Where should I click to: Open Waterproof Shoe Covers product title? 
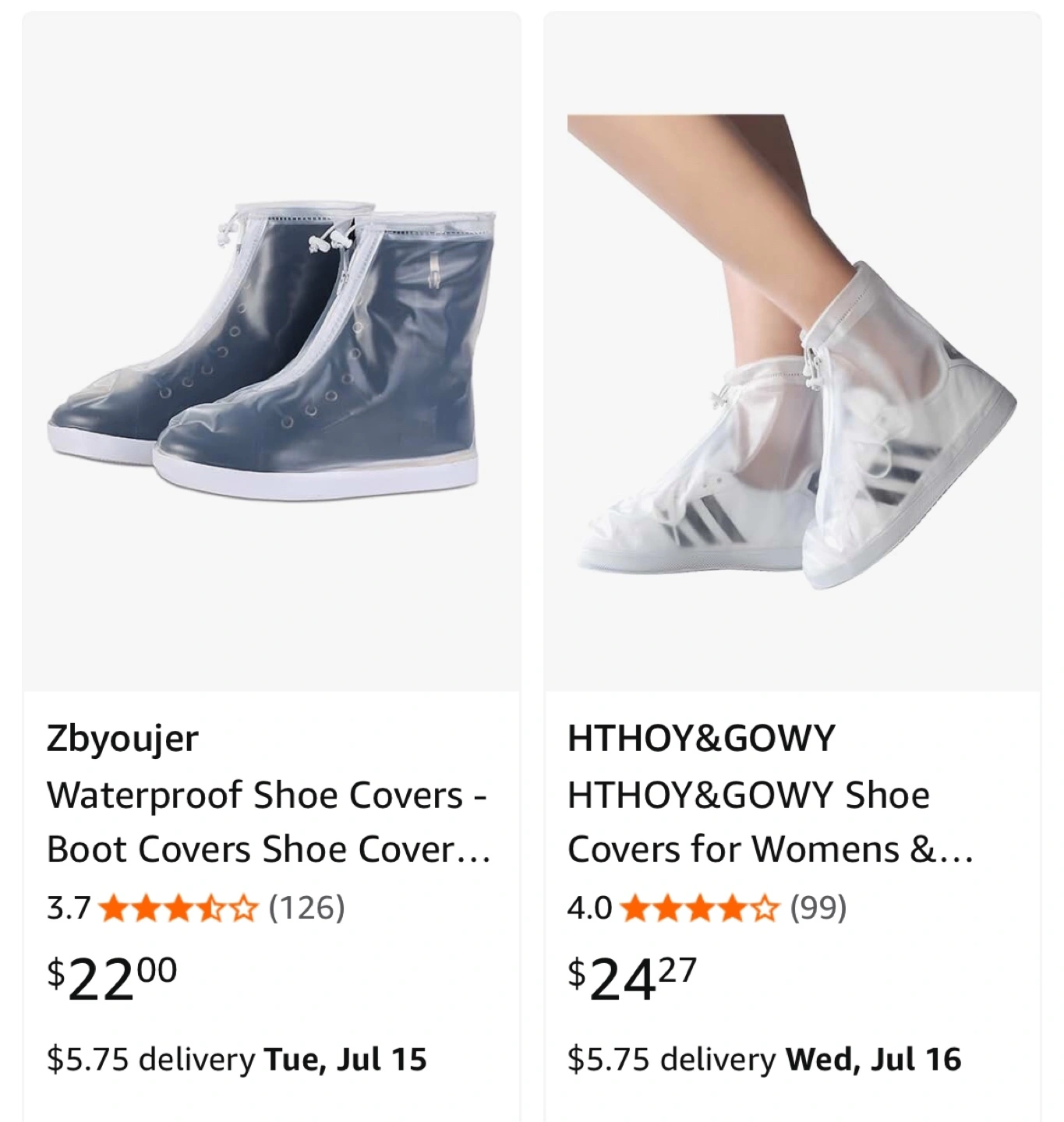pos(268,822)
